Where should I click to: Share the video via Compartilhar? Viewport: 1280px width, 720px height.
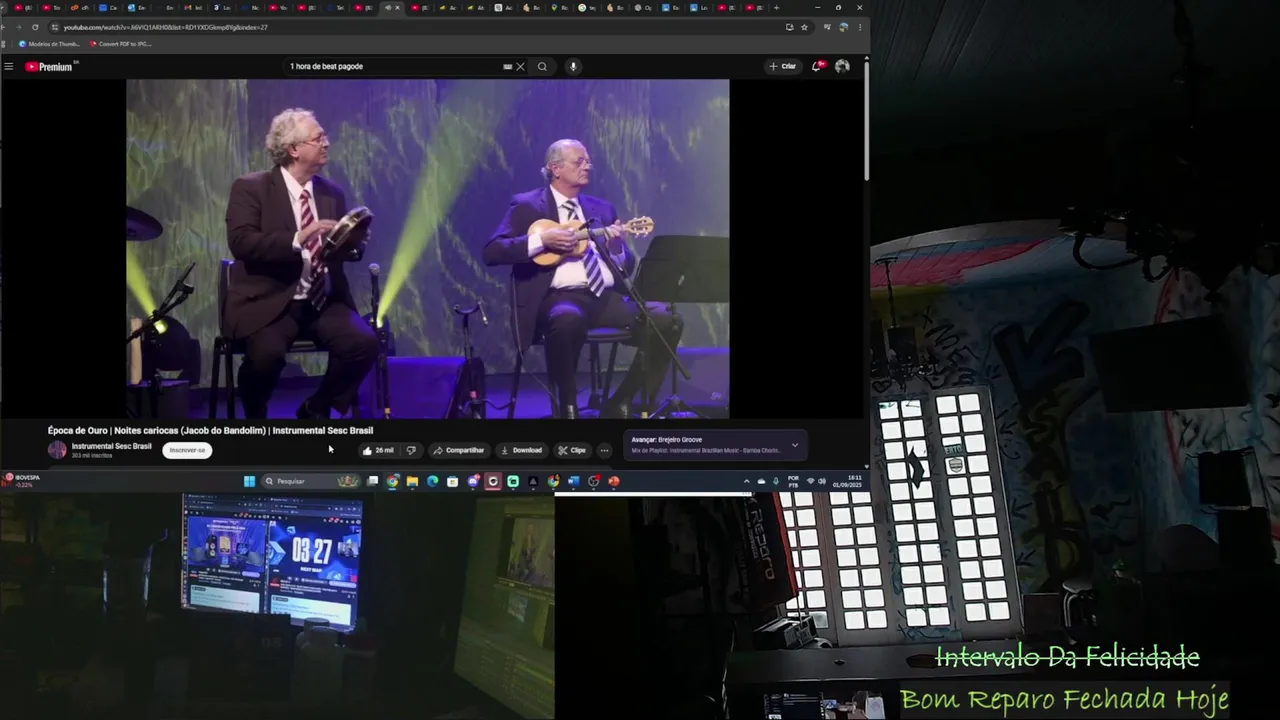pyautogui.click(x=459, y=450)
